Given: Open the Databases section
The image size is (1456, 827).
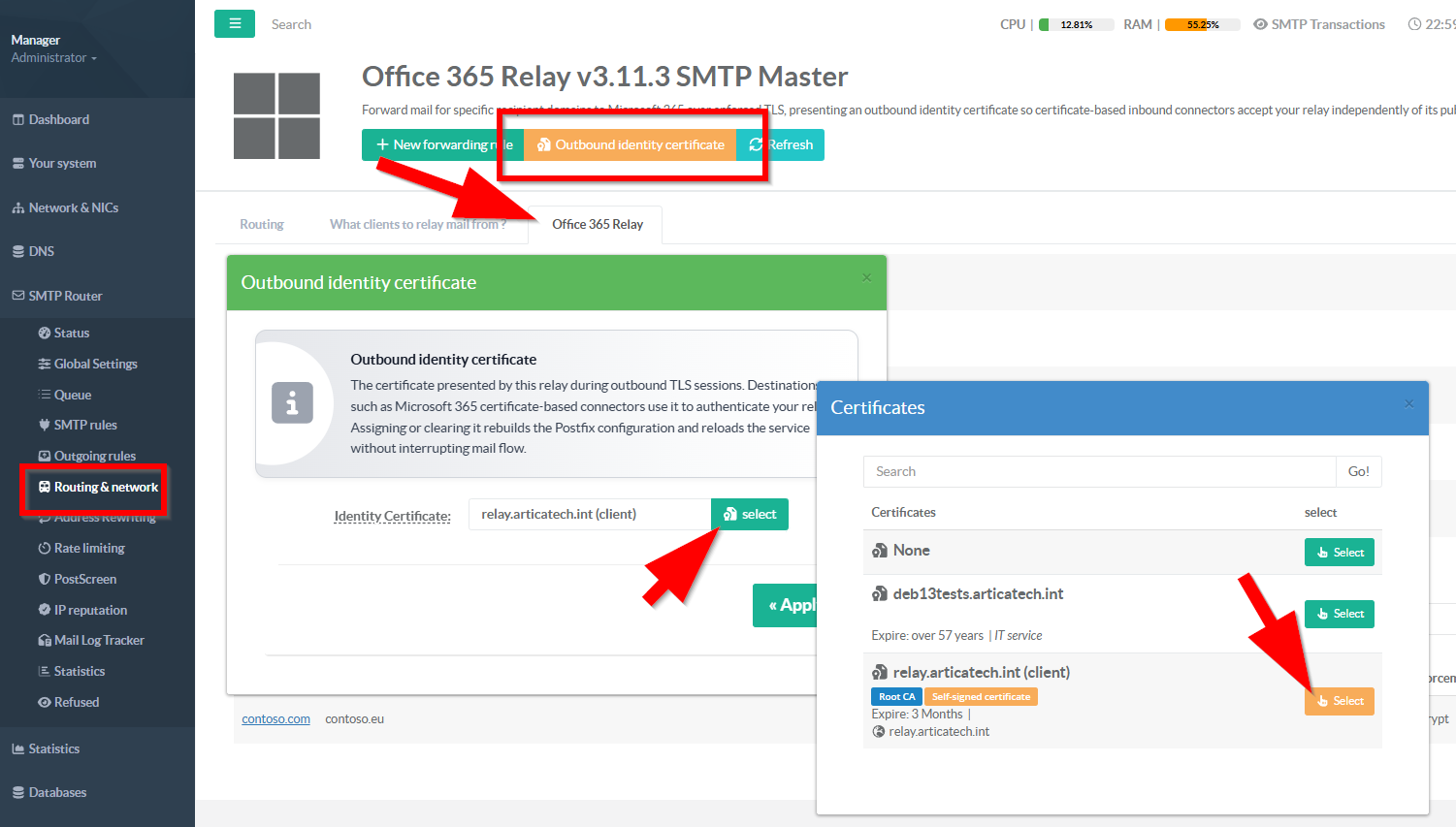Looking at the screenshot, I should [49, 792].
